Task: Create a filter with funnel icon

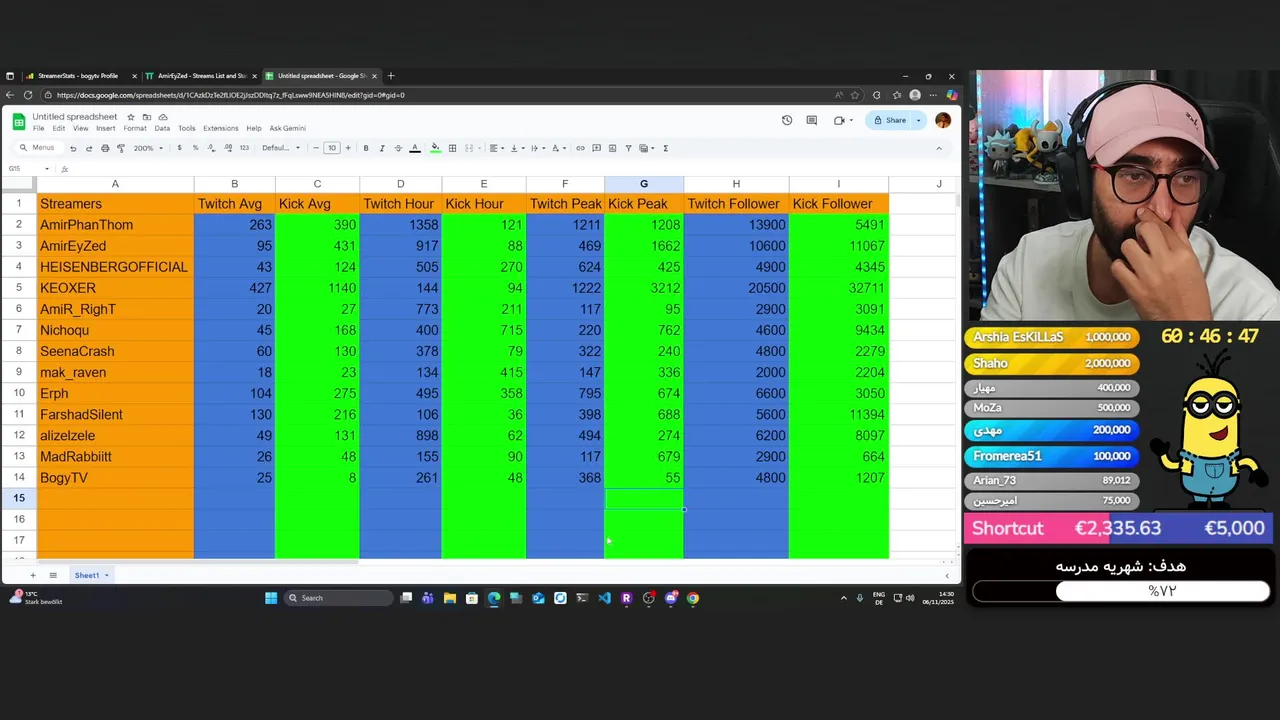Action: click(628, 148)
